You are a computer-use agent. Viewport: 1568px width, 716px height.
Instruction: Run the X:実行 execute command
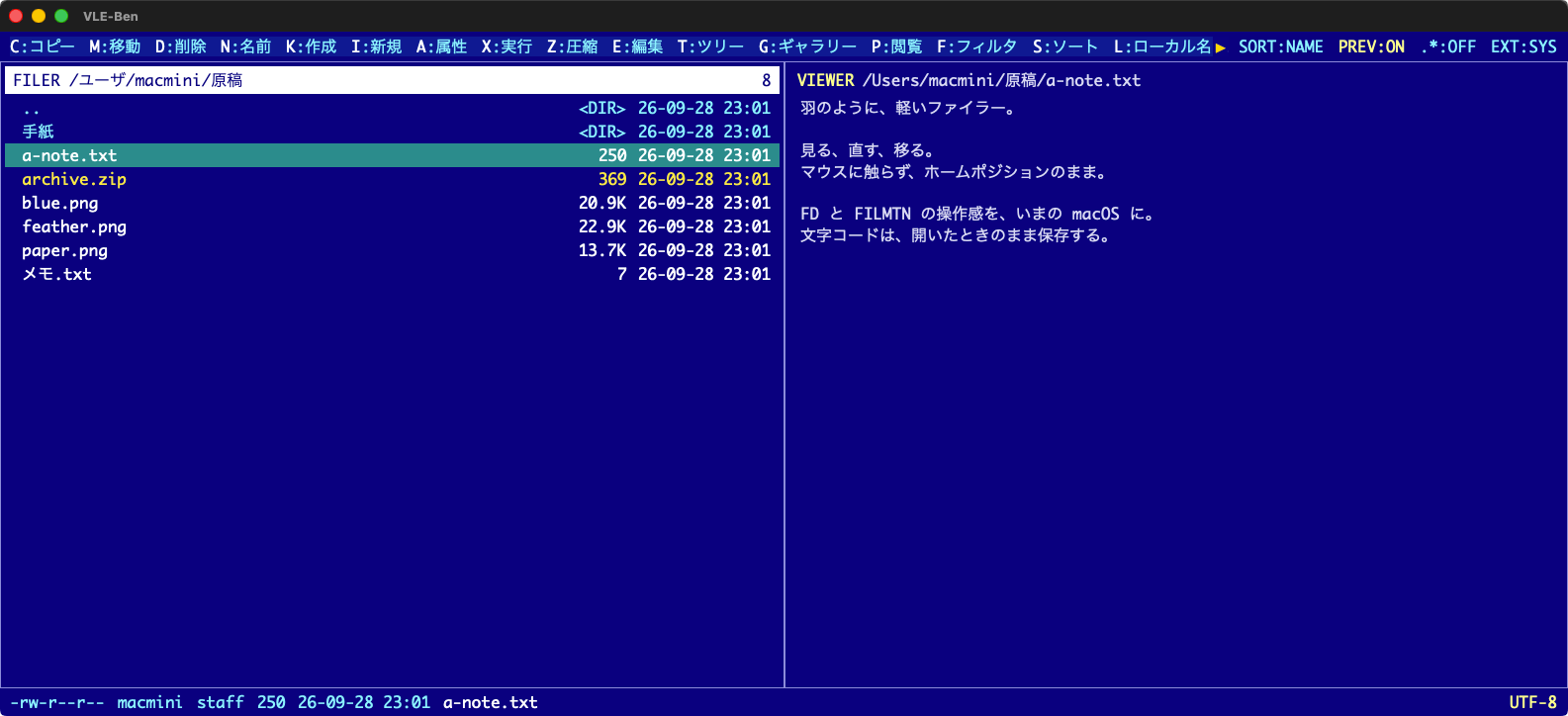(x=507, y=46)
